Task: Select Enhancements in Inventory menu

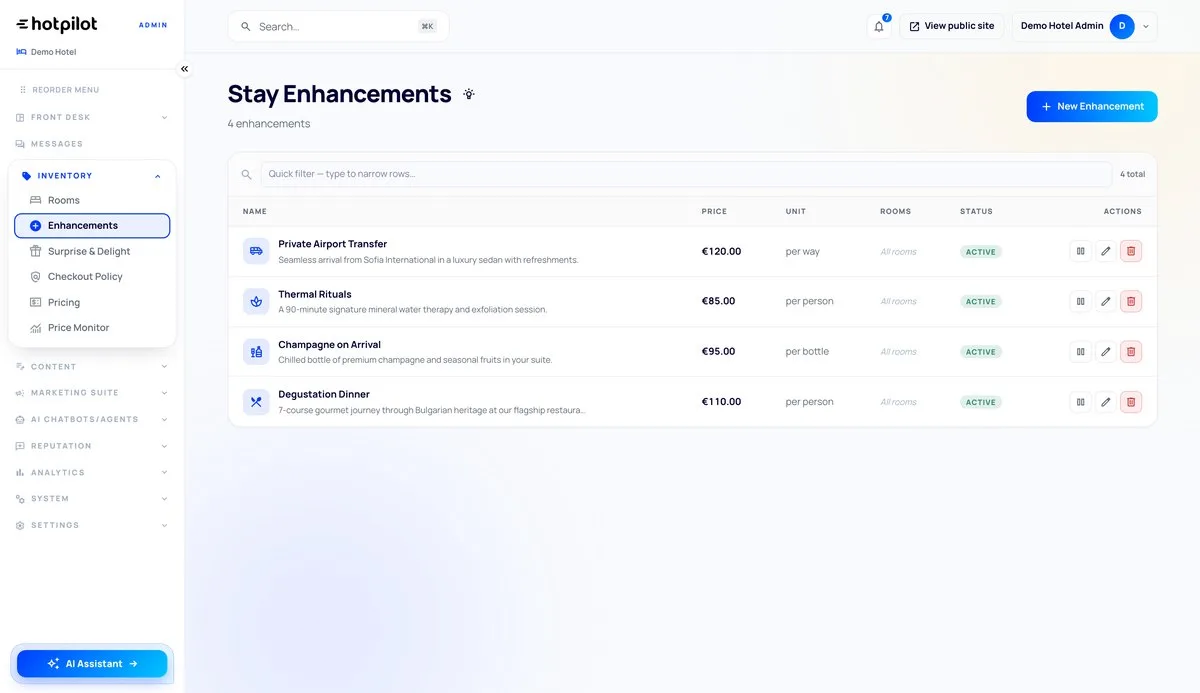Action: pos(92,226)
